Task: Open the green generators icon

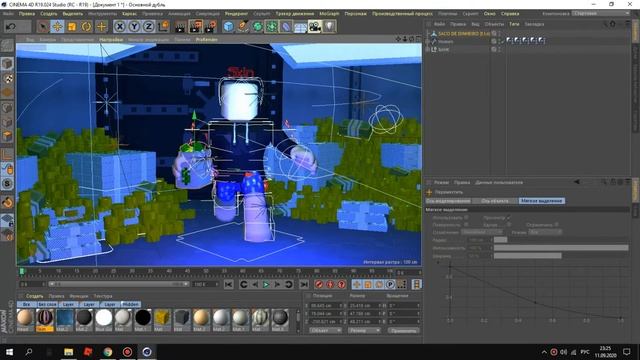Action: [x=257, y=27]
